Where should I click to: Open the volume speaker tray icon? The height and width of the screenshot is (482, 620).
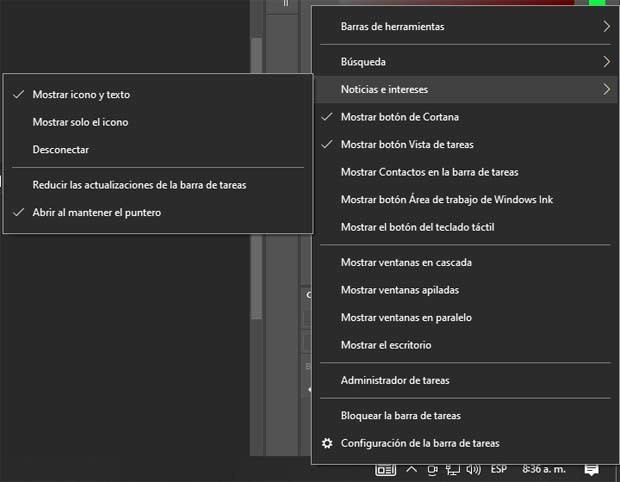[473, 470]
